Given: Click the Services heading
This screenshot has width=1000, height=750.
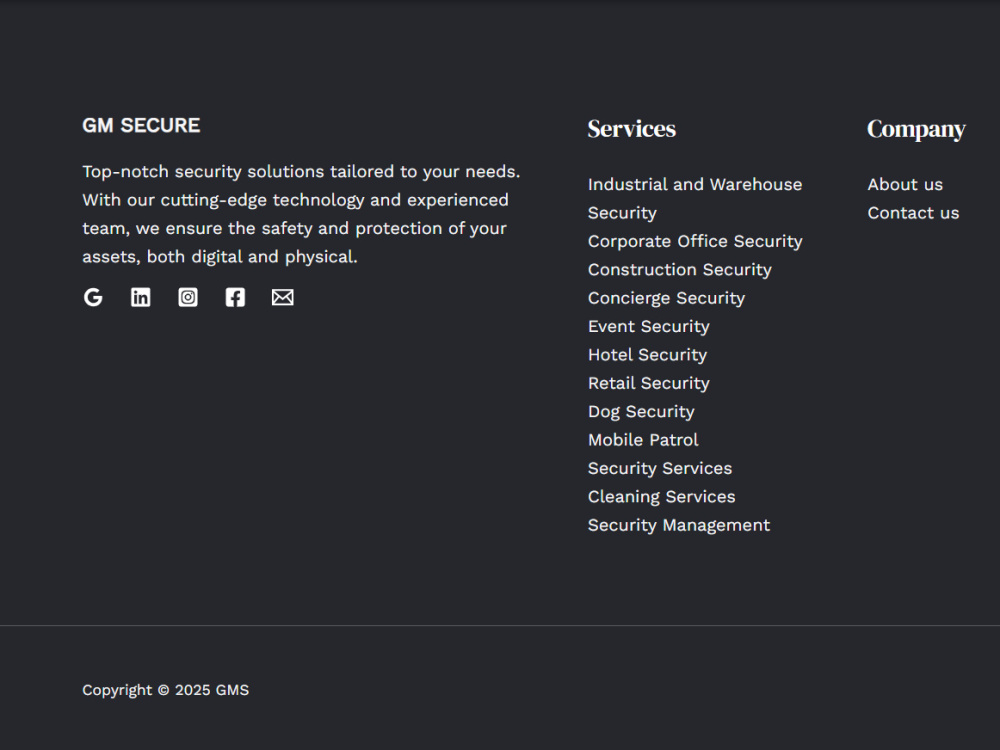Looking at the screenshot, I should [631, 129].
